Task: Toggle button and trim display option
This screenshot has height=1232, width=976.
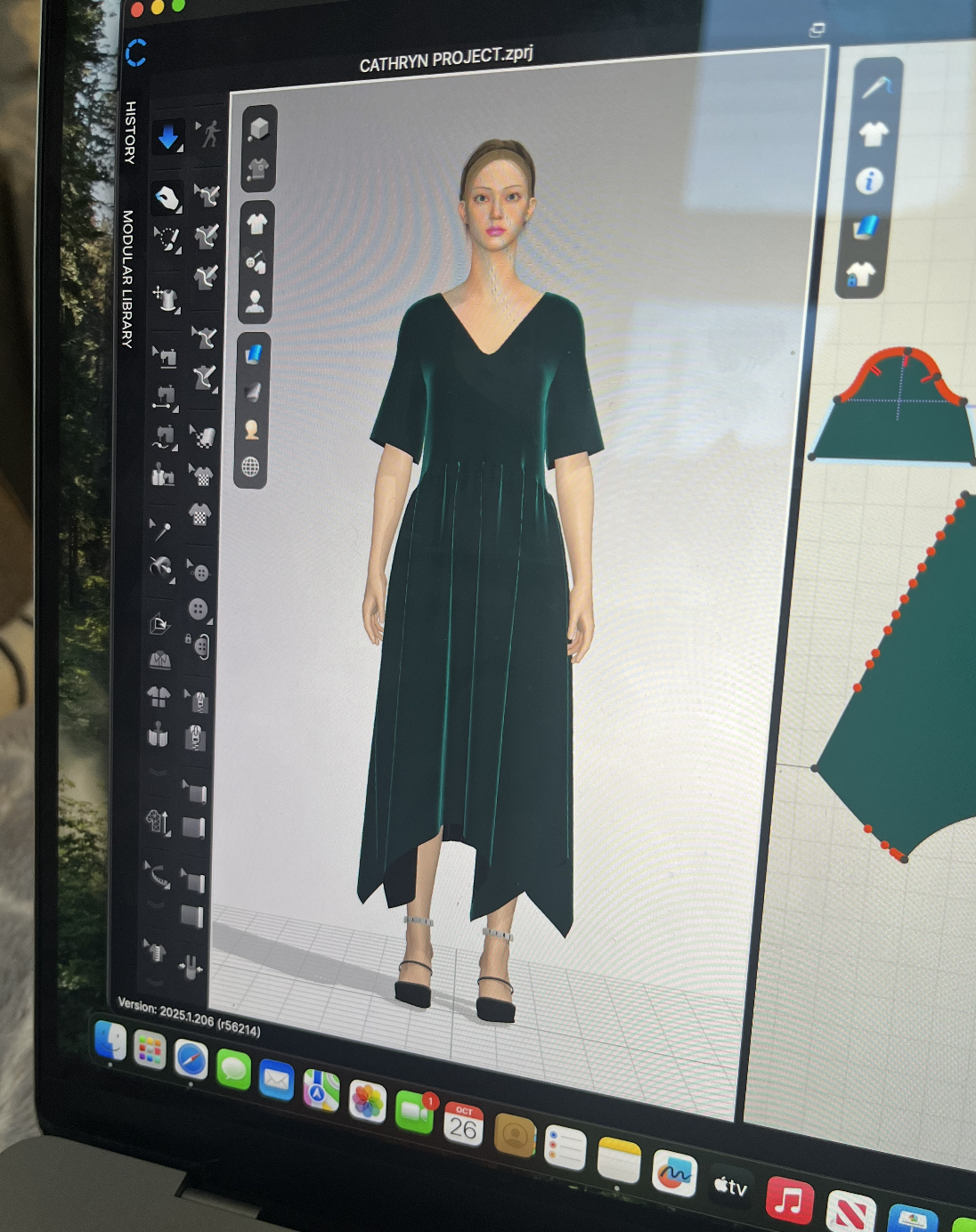Action: point(256,263)
